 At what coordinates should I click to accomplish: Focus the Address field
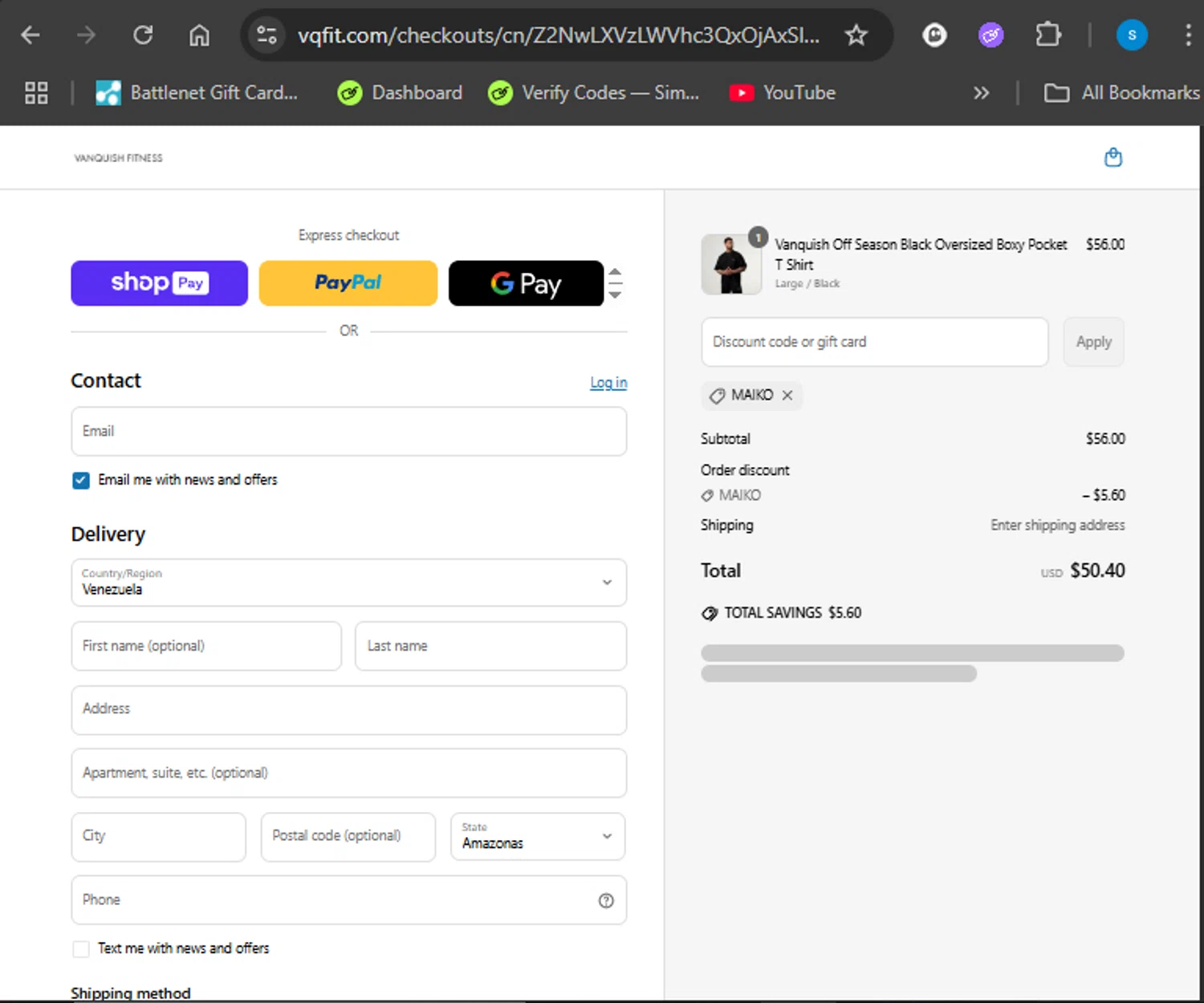pyautogui.click(x=349, y=710)
